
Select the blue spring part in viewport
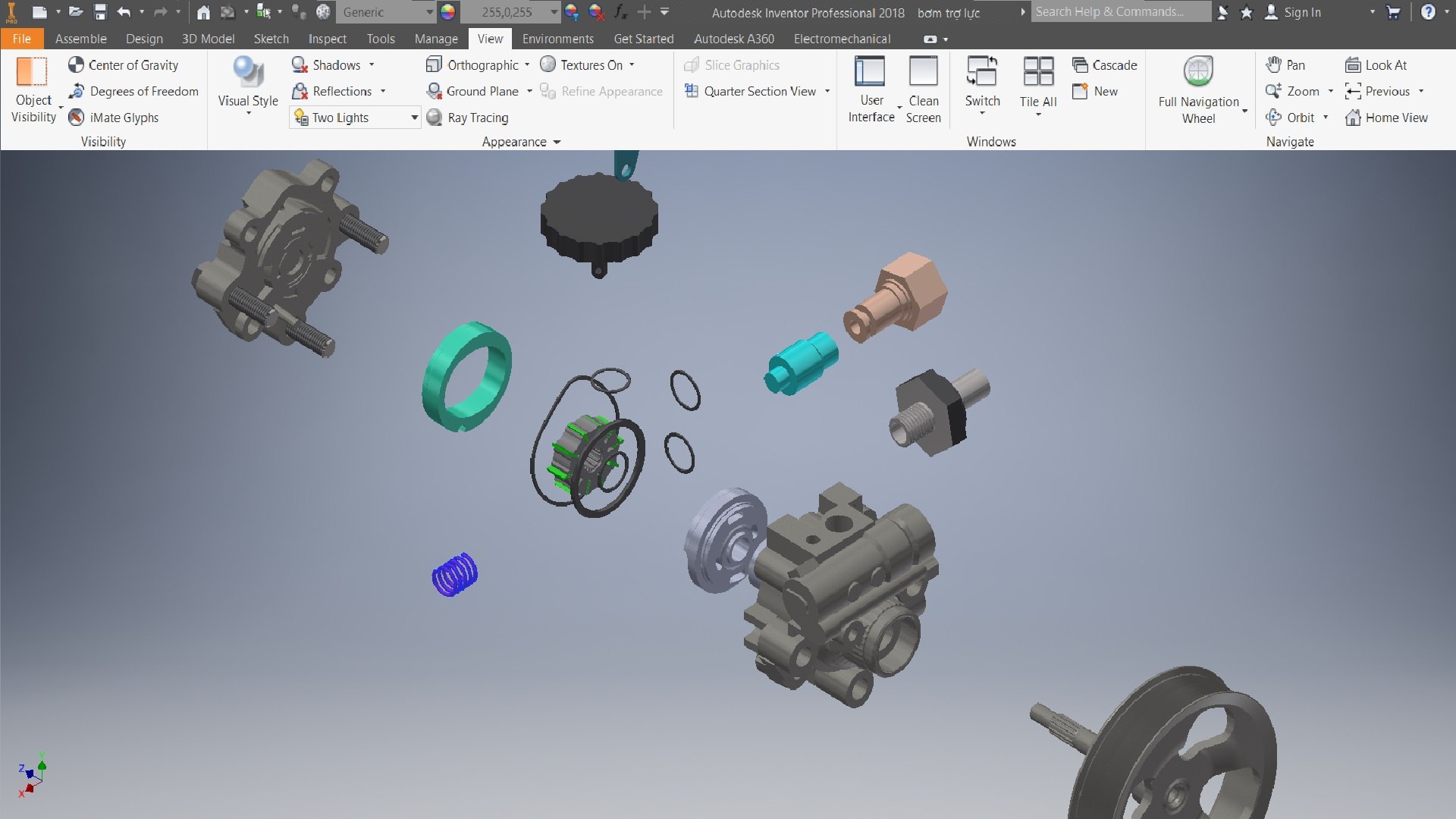pyautogui.click(x=455, y=574)
